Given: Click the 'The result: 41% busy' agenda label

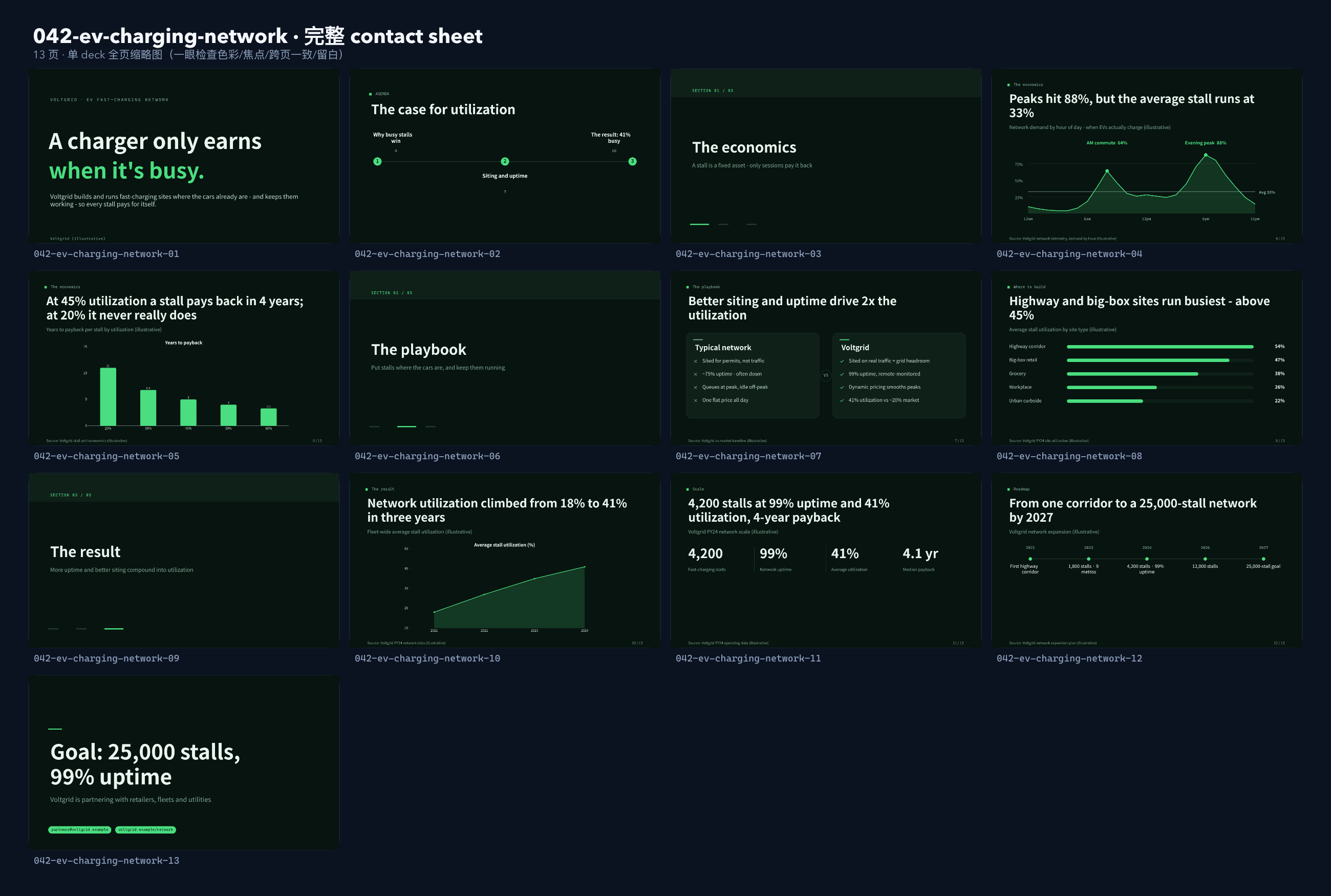Looking at the screenshot, I should pos(611,138).
